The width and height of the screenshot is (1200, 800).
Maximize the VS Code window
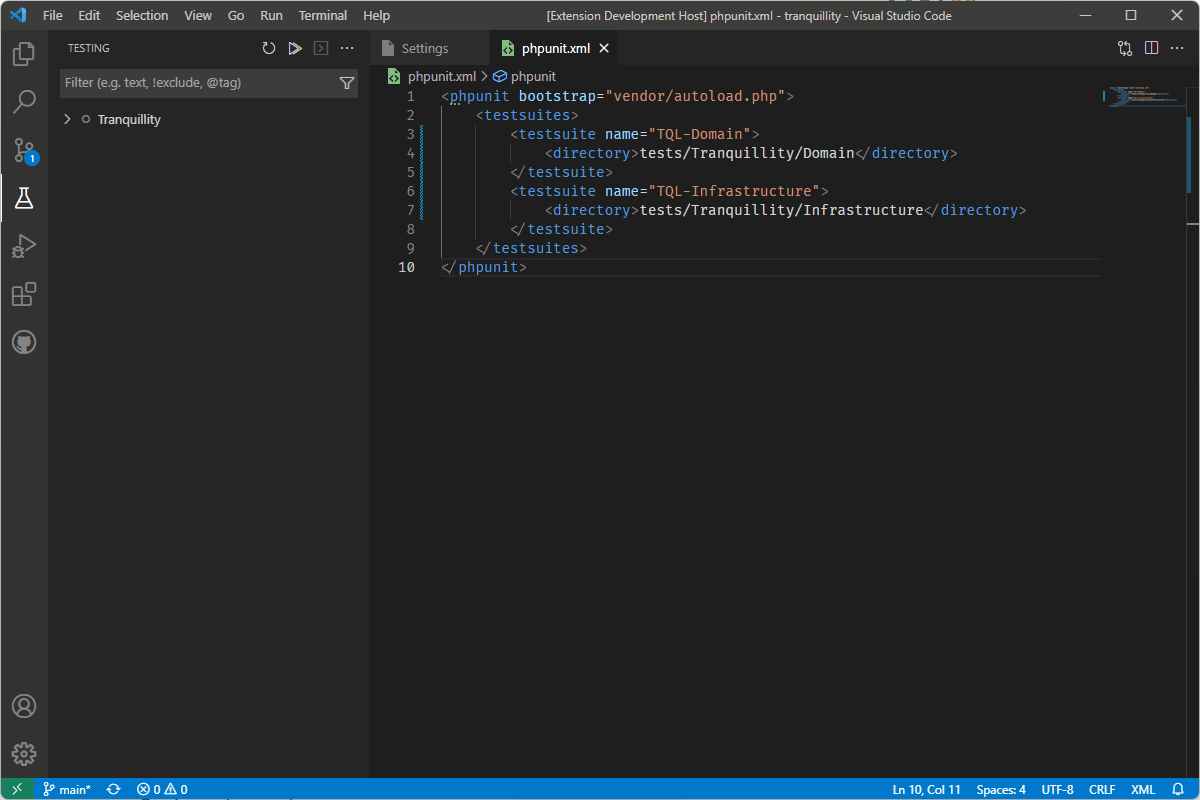point(1131,15)
